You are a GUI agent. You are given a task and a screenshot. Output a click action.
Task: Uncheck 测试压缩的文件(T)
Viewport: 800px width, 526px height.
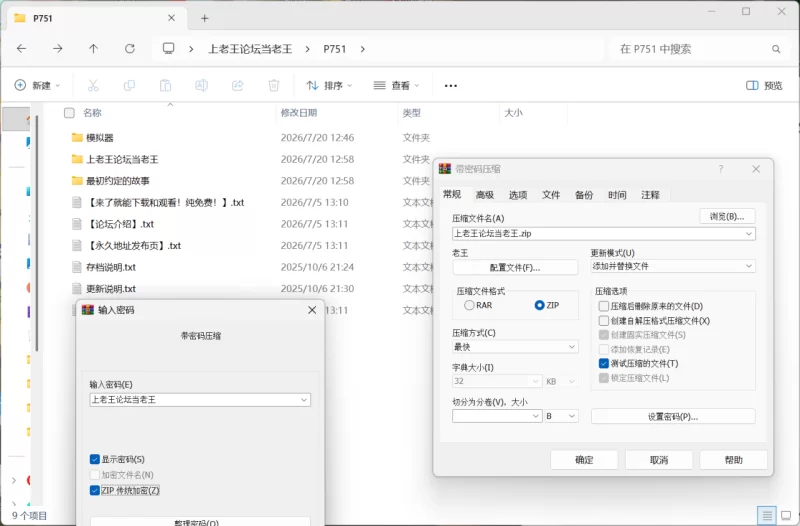click(x=604, y=363)
